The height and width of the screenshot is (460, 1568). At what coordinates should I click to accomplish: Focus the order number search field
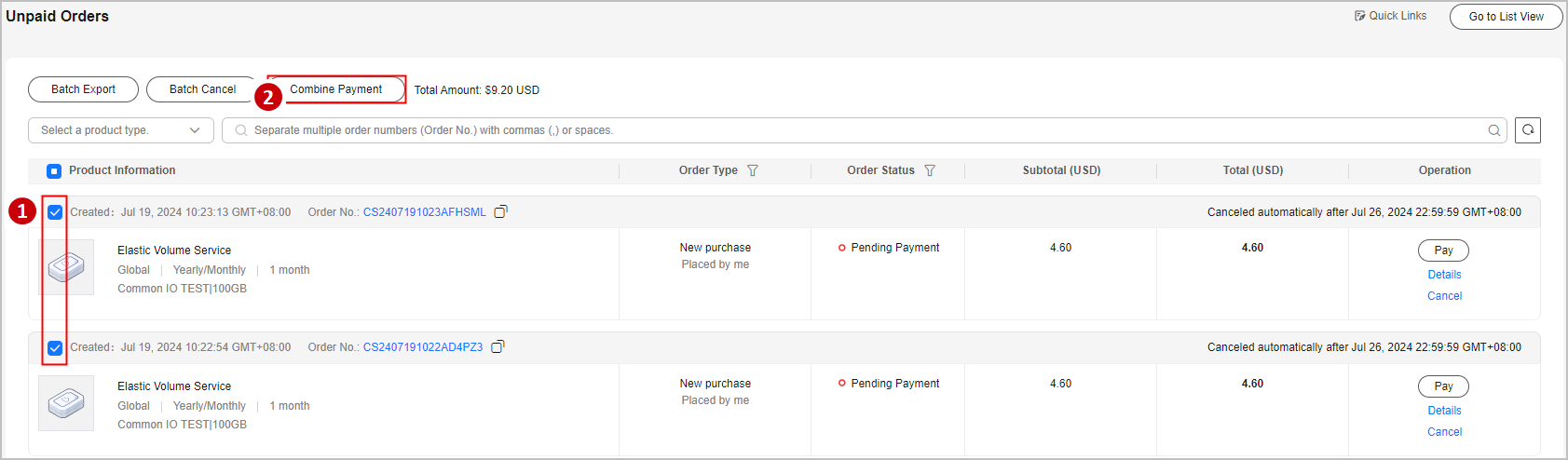[x=866, y=130]
